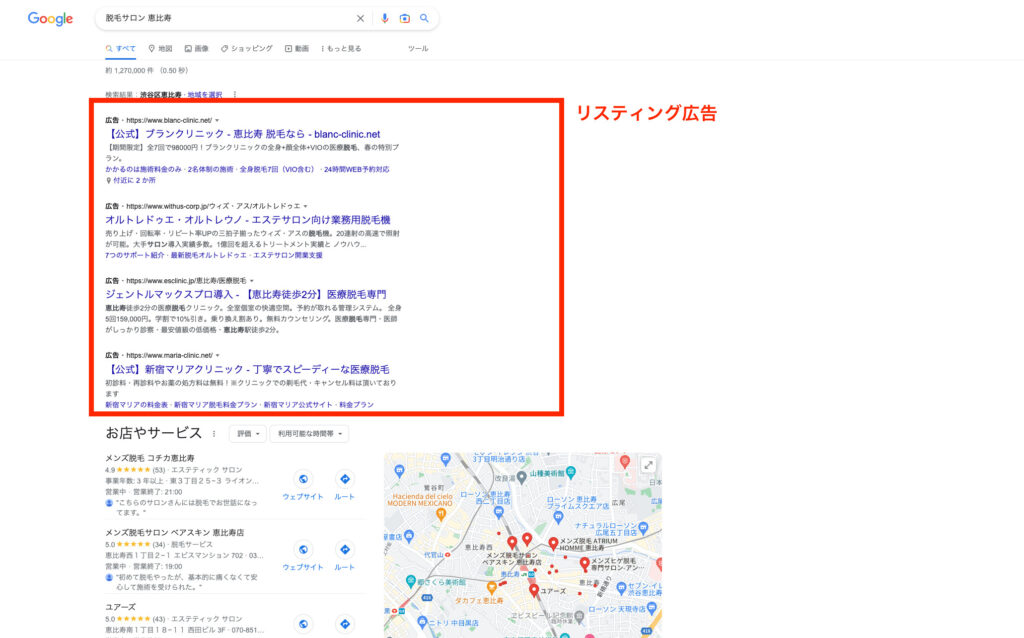
Task: Expand the map to full view
Action: pos(648,465)
